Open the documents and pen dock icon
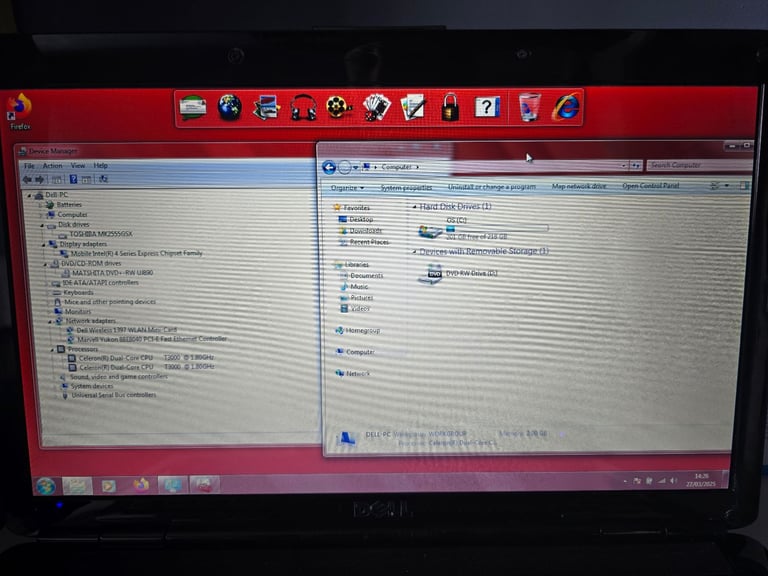 pyautogui.click(x=413, y=107)
